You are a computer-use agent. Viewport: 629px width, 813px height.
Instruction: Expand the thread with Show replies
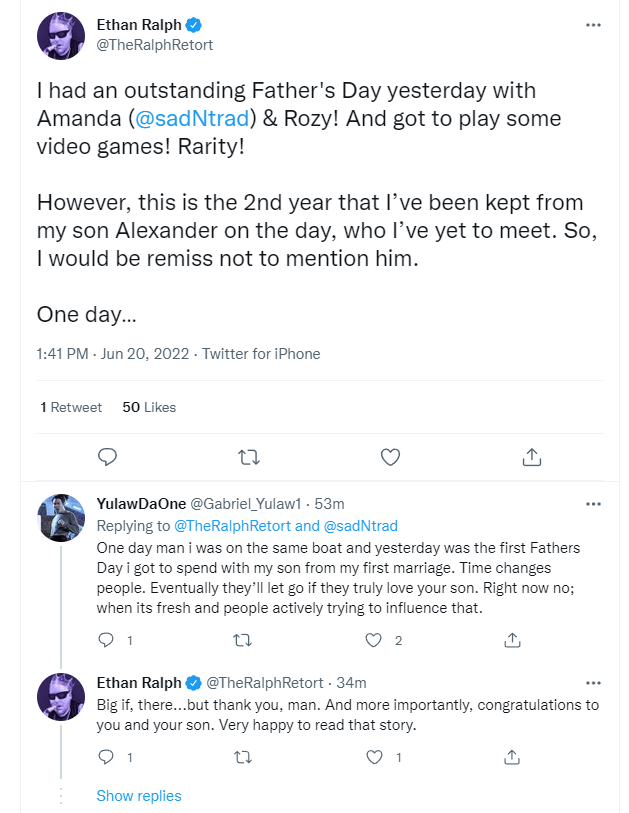click(139, 795)
